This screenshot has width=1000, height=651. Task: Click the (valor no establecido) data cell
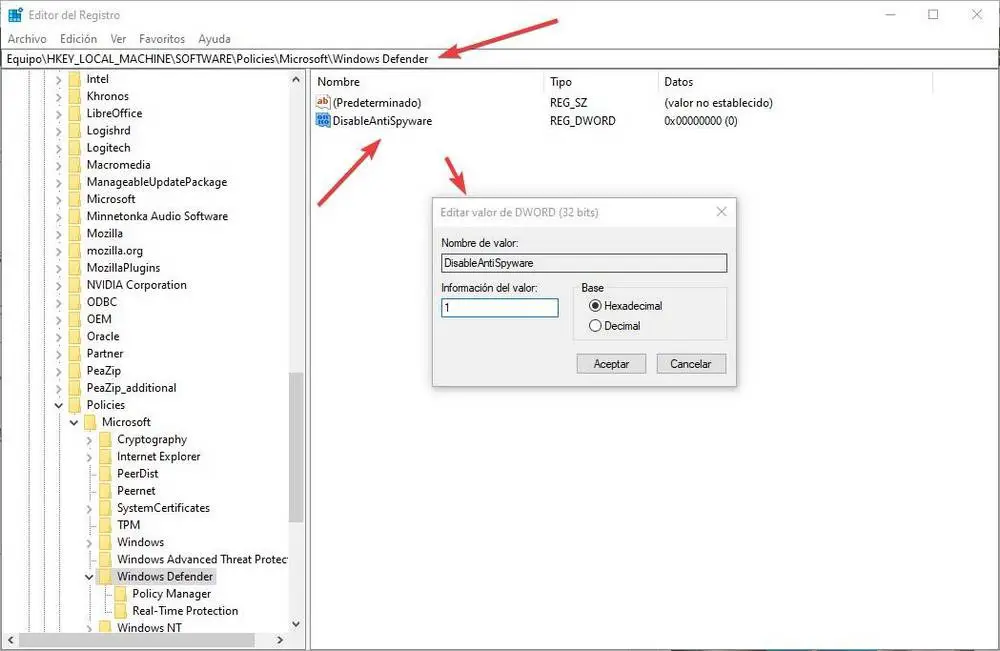(718, 103)
